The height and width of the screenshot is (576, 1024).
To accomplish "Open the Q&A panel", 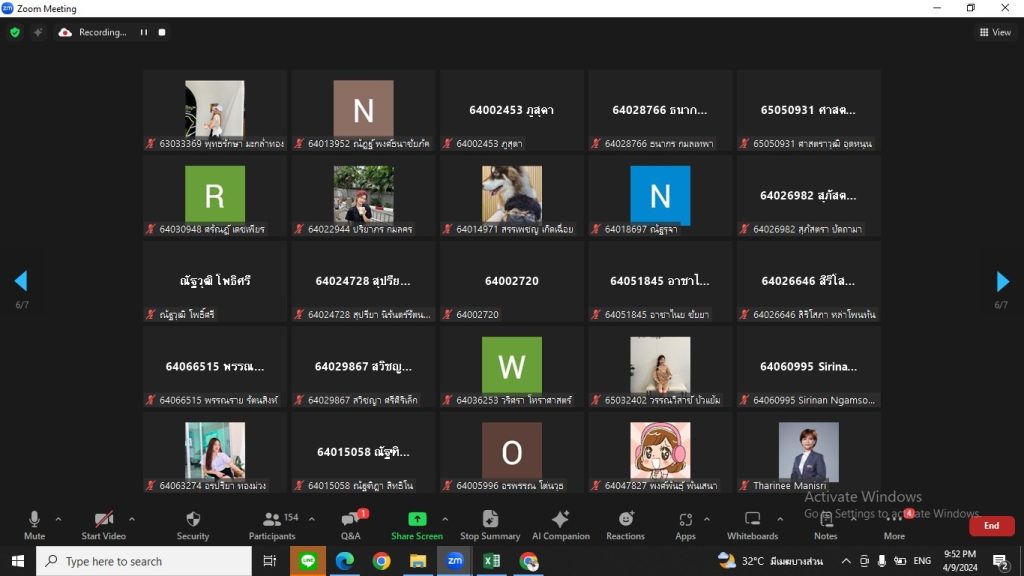I will [351, 525].
